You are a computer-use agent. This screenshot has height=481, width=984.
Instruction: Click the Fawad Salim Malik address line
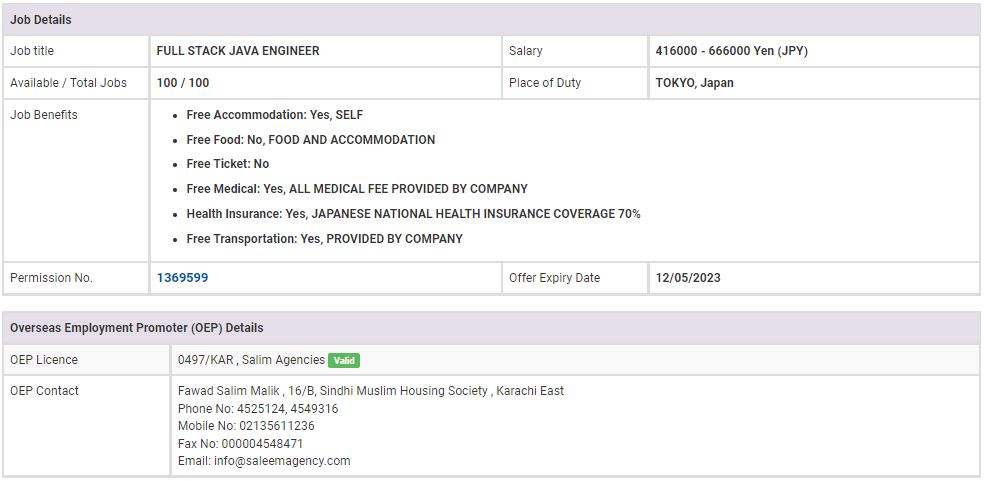[x=370, y=391]
